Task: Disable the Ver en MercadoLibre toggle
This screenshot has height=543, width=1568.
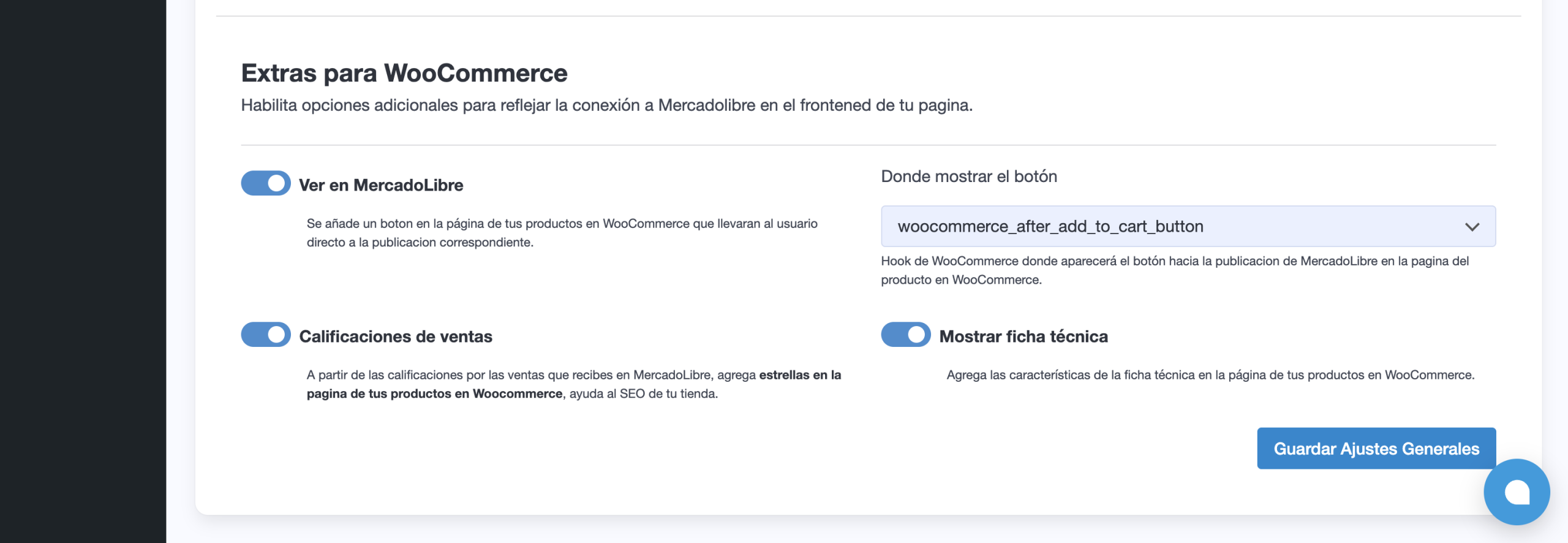Action: (x=266, y=183)
